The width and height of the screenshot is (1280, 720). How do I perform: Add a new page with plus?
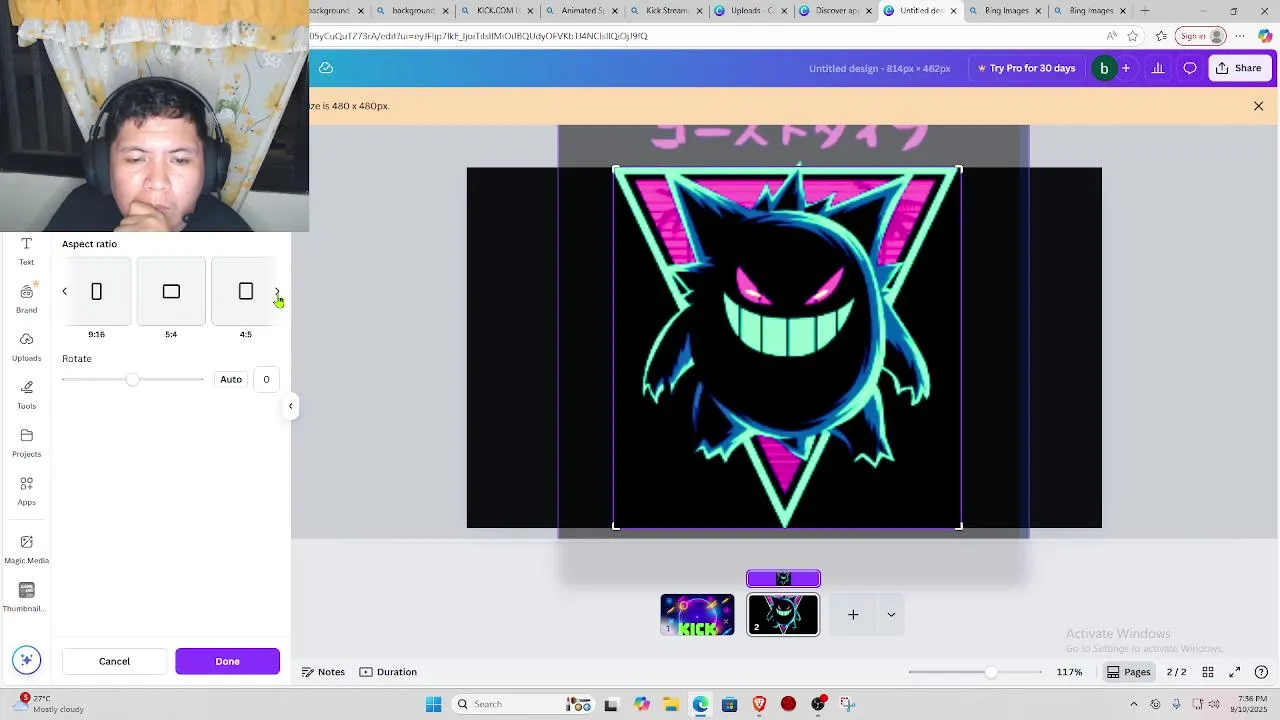pyautogui.click(x=853, y=615)
